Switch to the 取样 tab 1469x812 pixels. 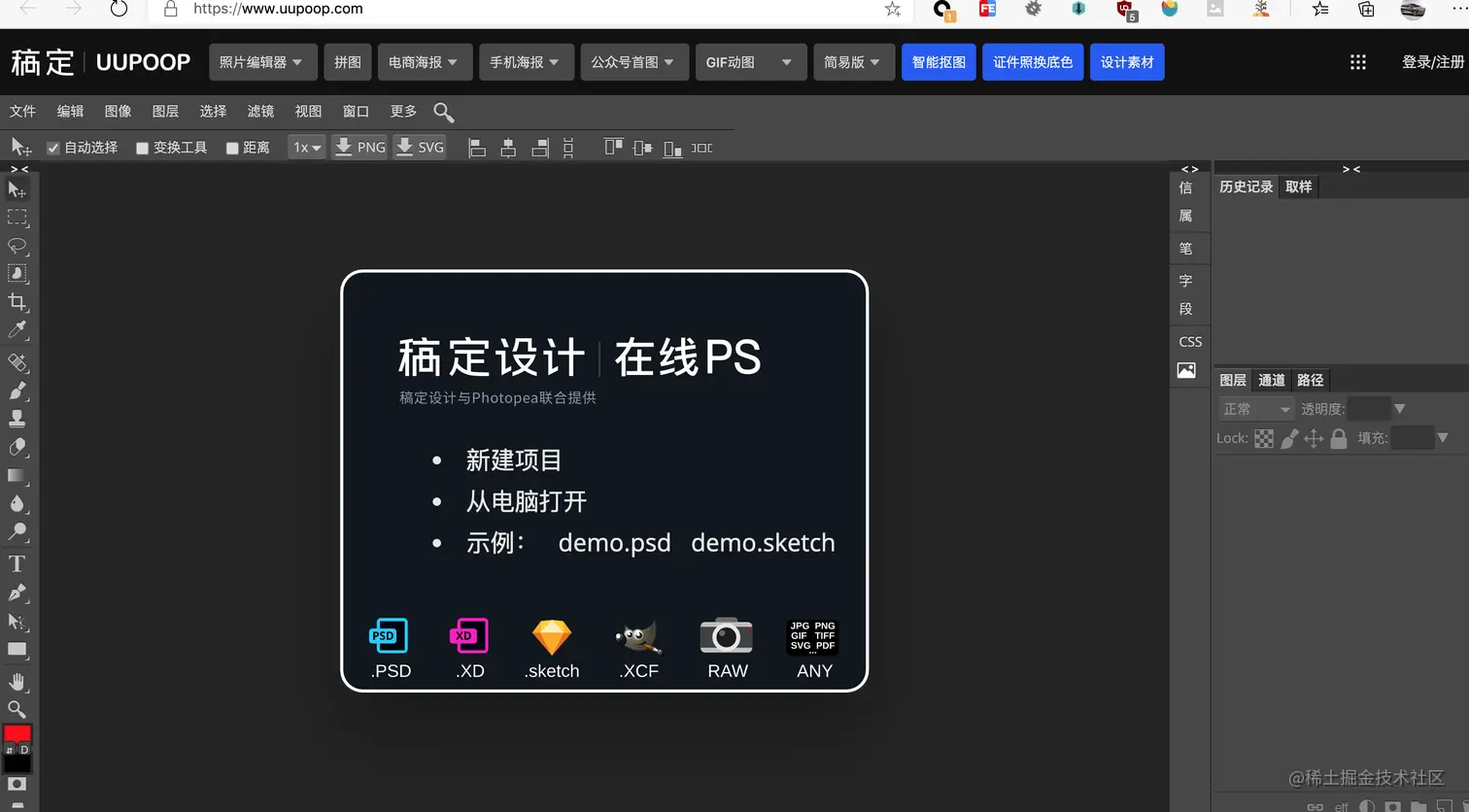pyautogui.click(x=1299, y=186)
